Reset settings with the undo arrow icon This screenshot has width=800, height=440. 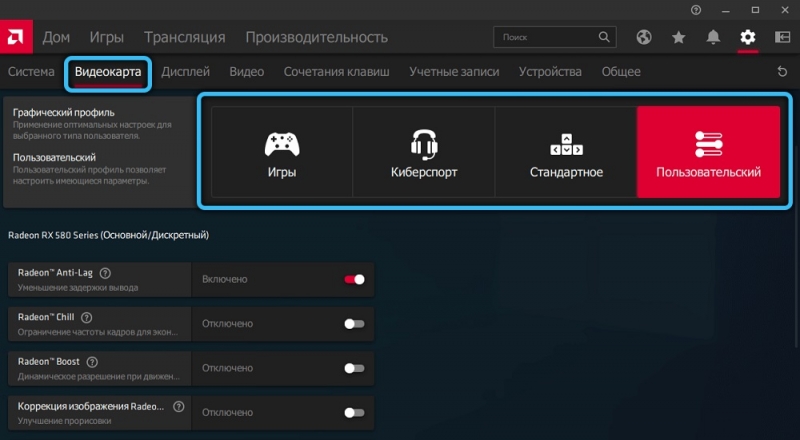pyautogui.click(x=782, y=71)
